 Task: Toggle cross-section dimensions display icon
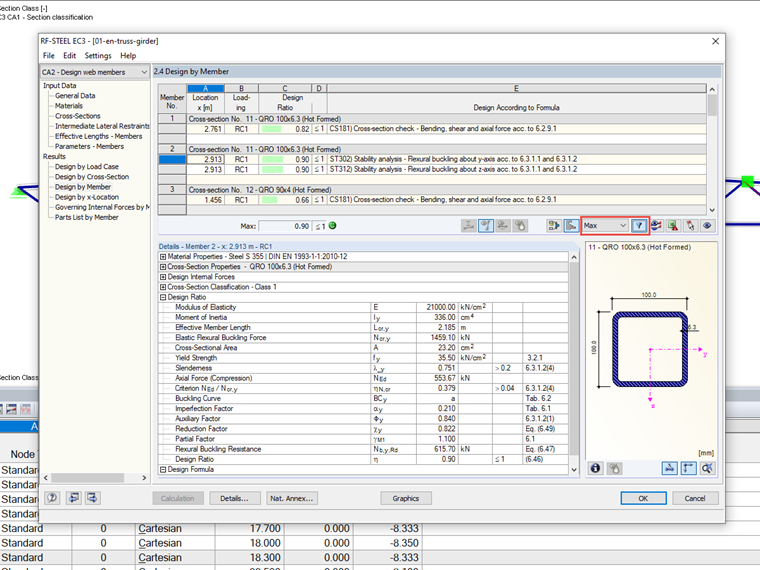pyautogui.click(x=688, y=468)
